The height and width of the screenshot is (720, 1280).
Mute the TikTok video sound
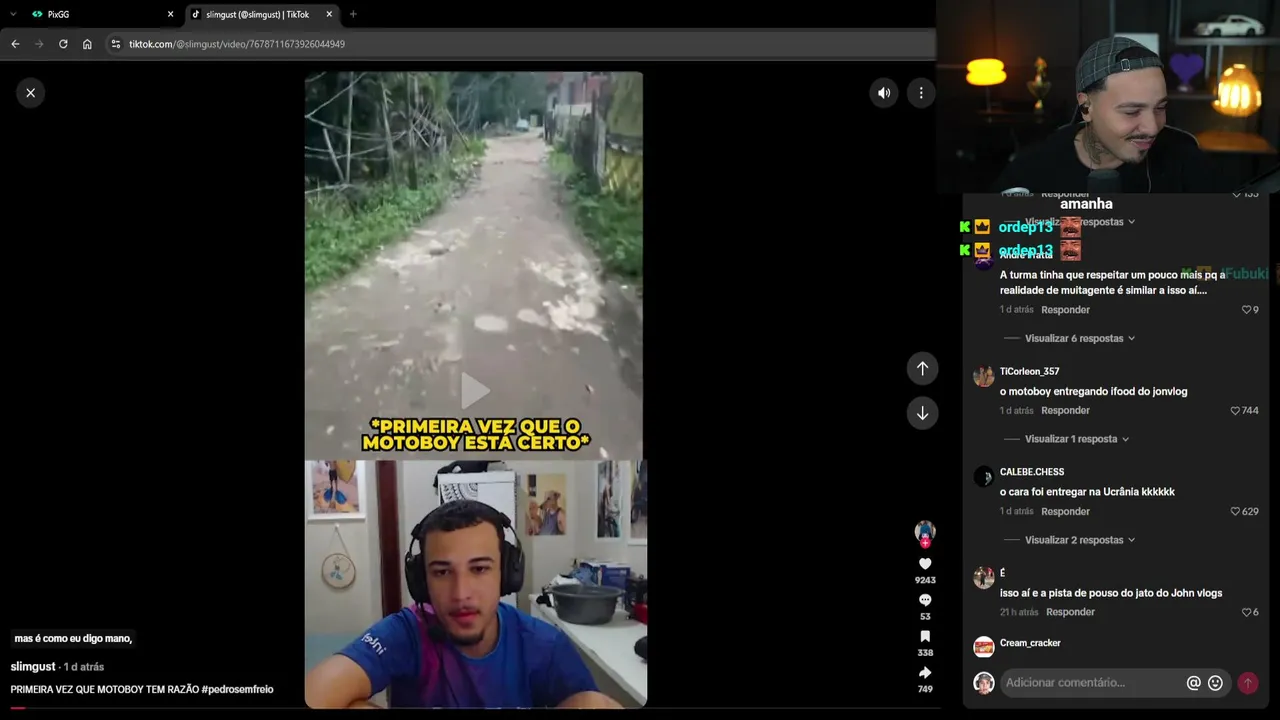point(884,93)
